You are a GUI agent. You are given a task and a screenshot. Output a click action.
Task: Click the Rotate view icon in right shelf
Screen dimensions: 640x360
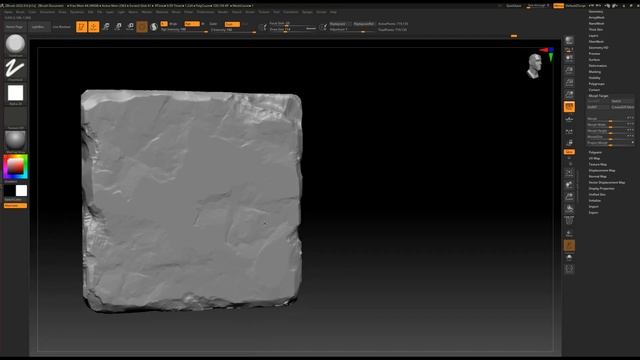point(569,209)
